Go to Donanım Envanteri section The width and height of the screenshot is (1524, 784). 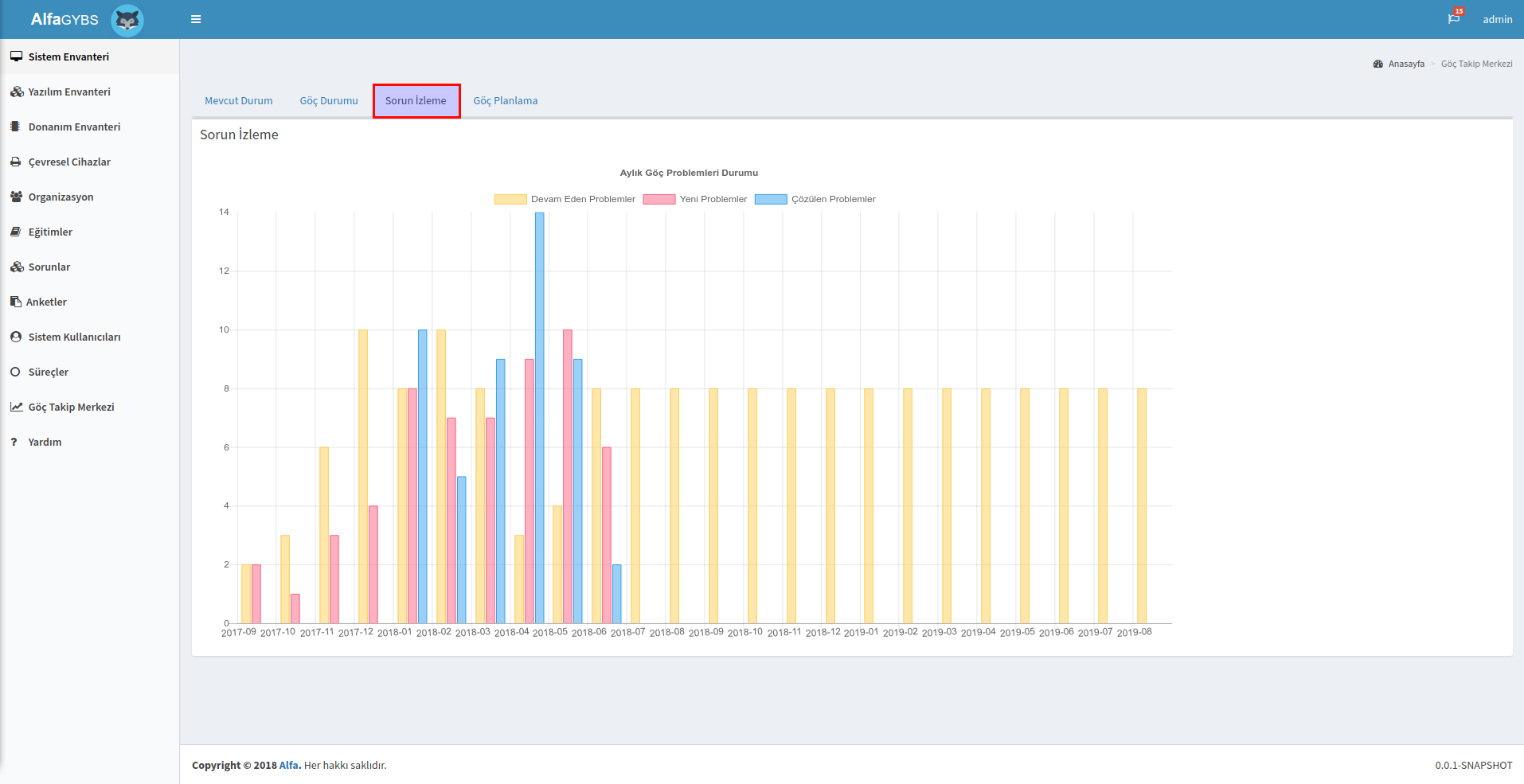89,127
